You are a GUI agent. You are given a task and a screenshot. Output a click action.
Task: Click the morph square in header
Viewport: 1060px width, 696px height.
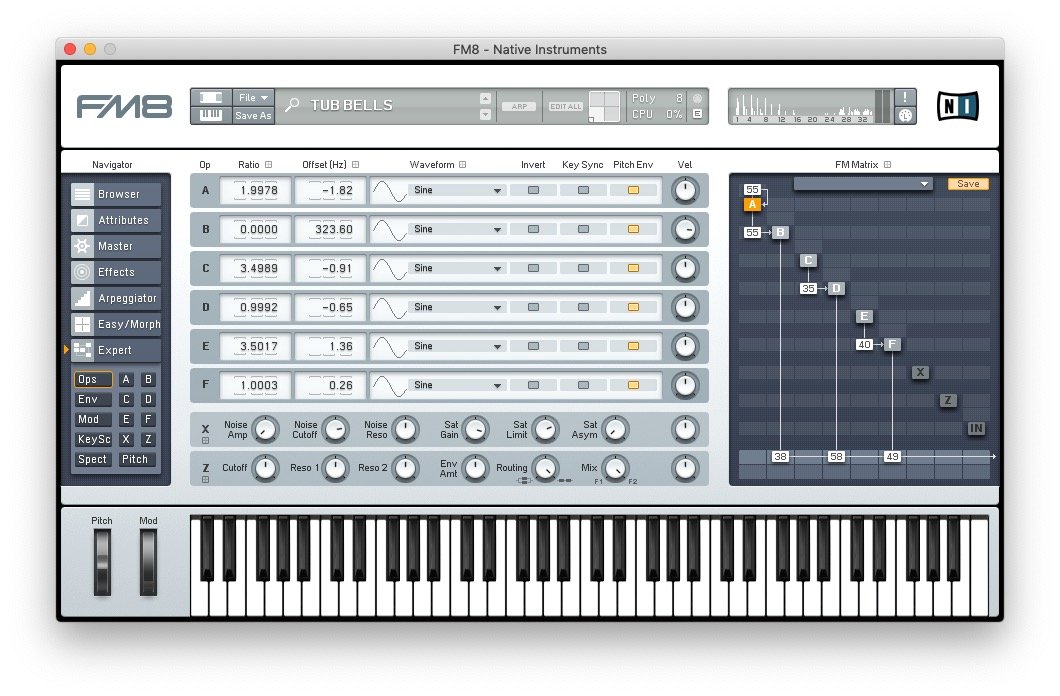pyautogui.click(x=604, y=106)
